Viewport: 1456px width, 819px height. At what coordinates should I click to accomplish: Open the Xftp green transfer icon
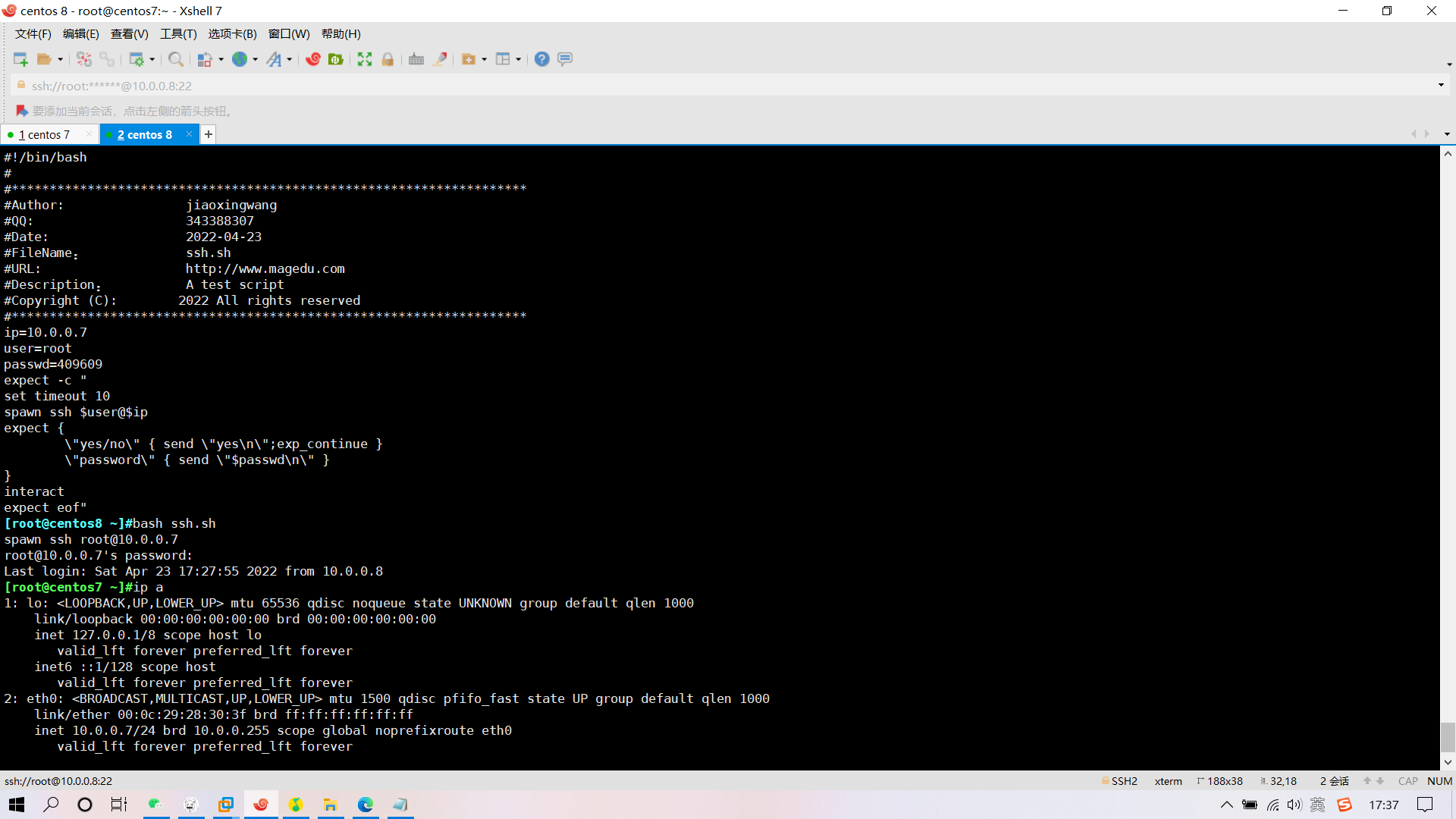pyautogui.click(x=336, y=59)
